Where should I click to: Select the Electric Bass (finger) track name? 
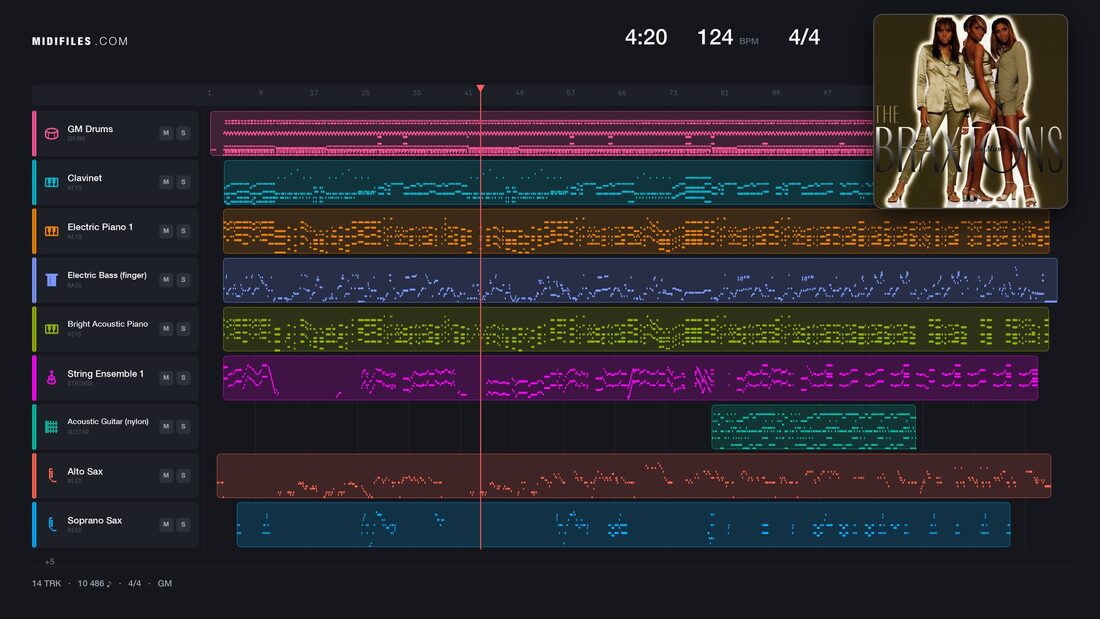pyautogui.click(x=107, y=275)
